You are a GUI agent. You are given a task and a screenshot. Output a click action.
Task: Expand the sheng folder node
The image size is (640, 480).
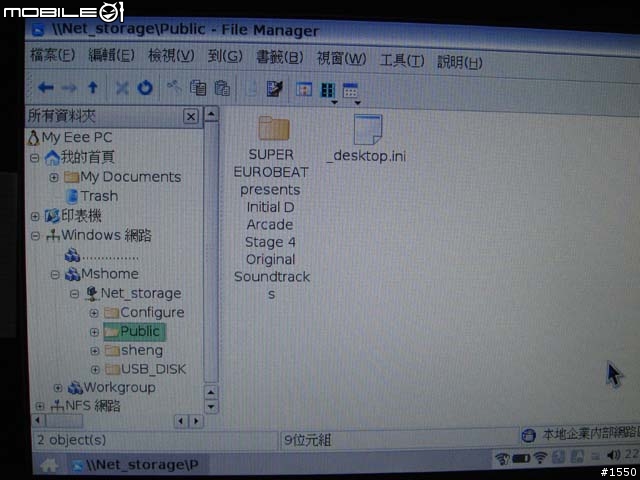click(95, 351)
